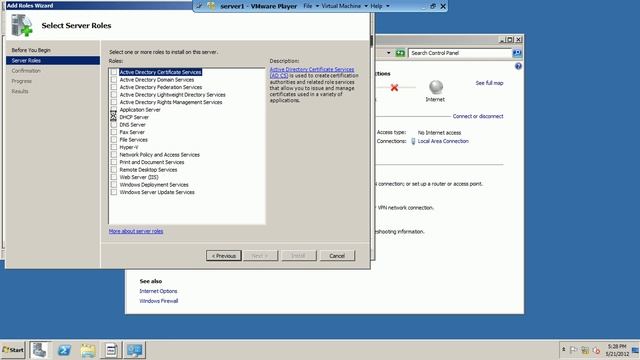Screen dimensions: 640x360
Task: Open the checklist wizard taskbar icon
Action: 111,350
